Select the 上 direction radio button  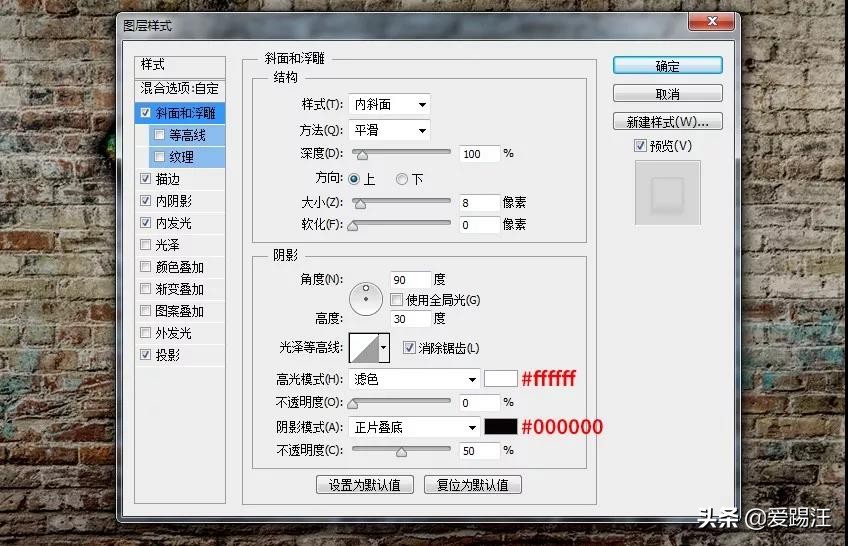(x=354, y=179)
